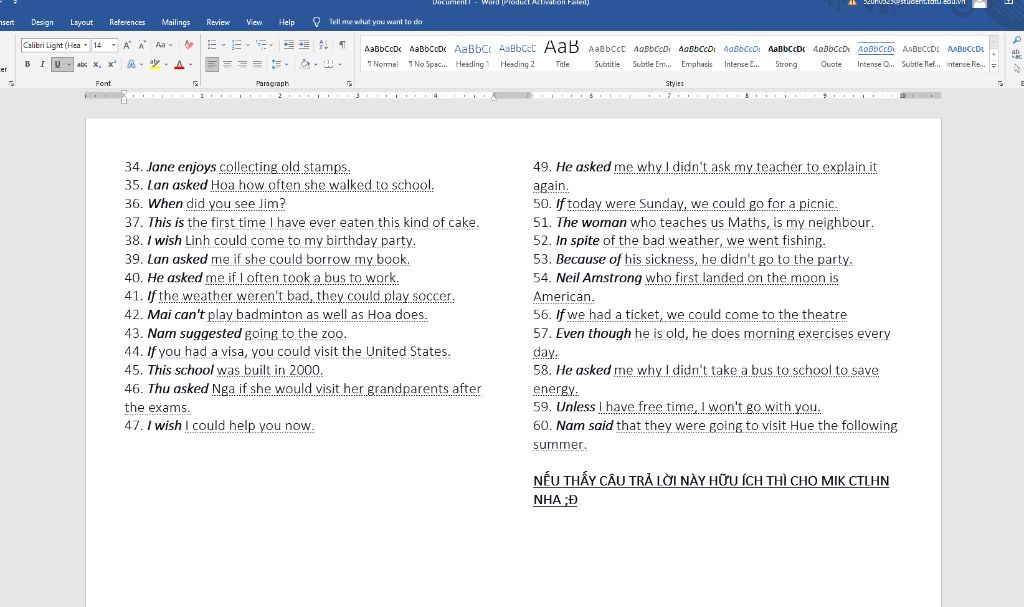
Task: Open the View tab
Action: click(254, 22)
